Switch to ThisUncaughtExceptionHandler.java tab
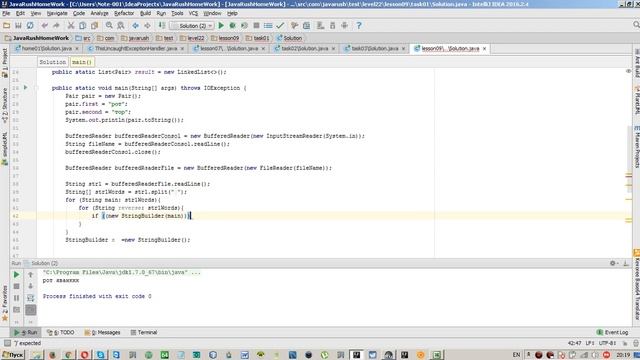 click(x=136, y=48)
